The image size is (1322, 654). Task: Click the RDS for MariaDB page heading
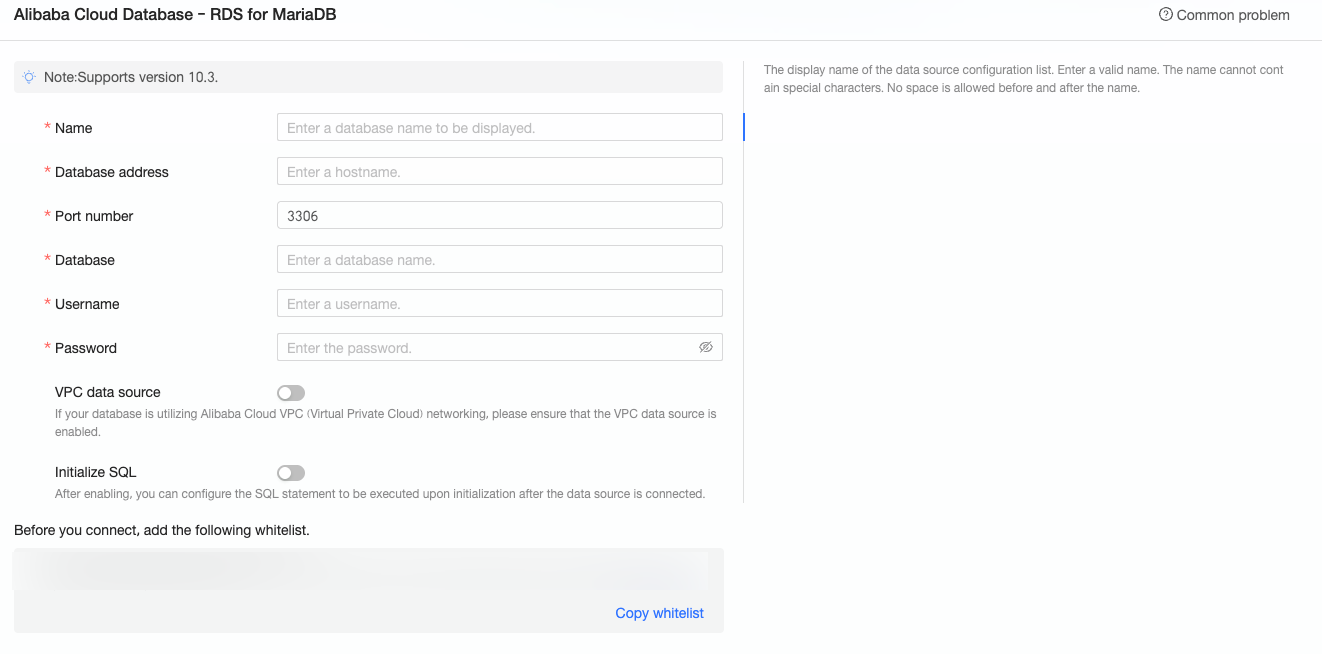[x=175, y=15]
